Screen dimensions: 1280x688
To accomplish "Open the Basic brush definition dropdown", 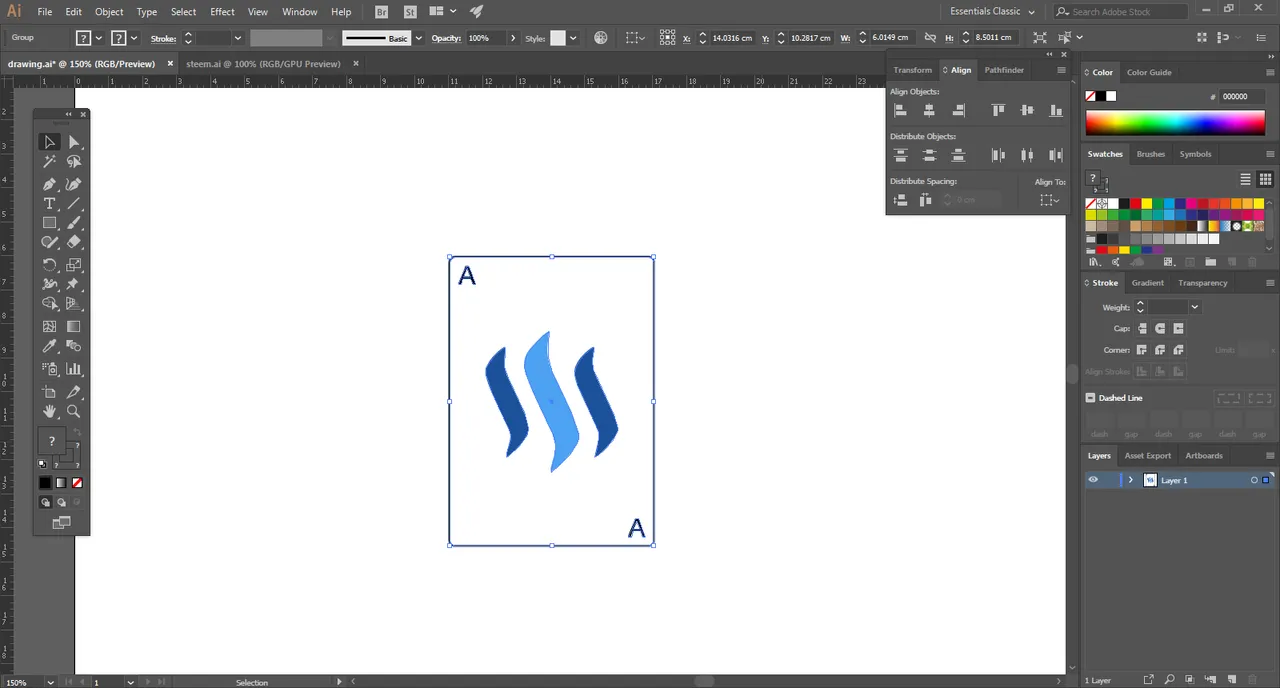I will click(419, 38).
